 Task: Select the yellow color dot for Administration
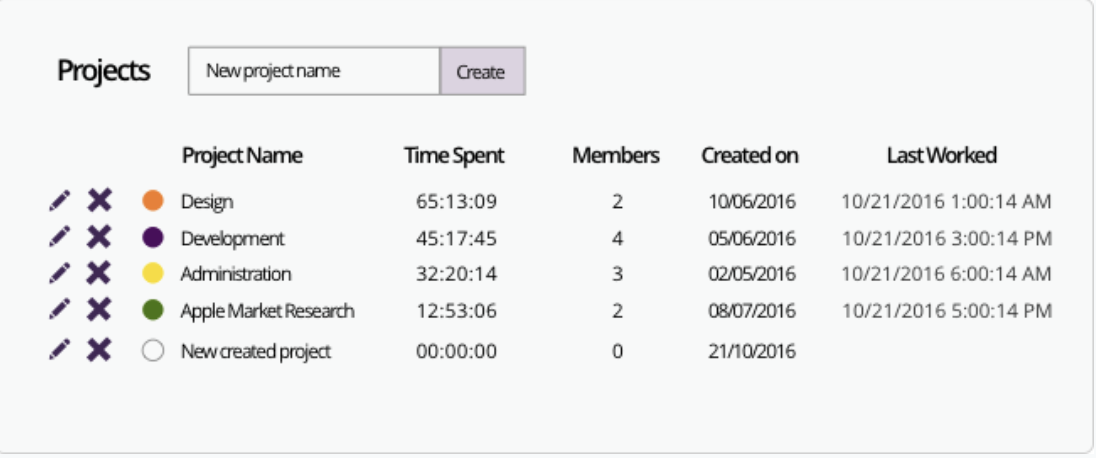point(153,273)
